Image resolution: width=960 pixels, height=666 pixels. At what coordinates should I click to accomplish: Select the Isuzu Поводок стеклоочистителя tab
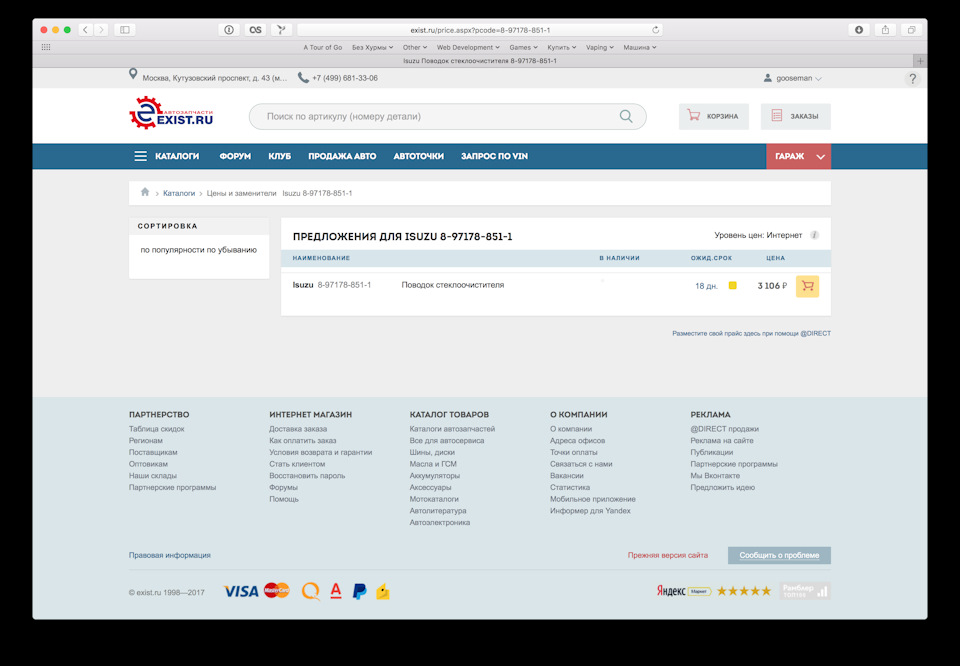[479, 61]
